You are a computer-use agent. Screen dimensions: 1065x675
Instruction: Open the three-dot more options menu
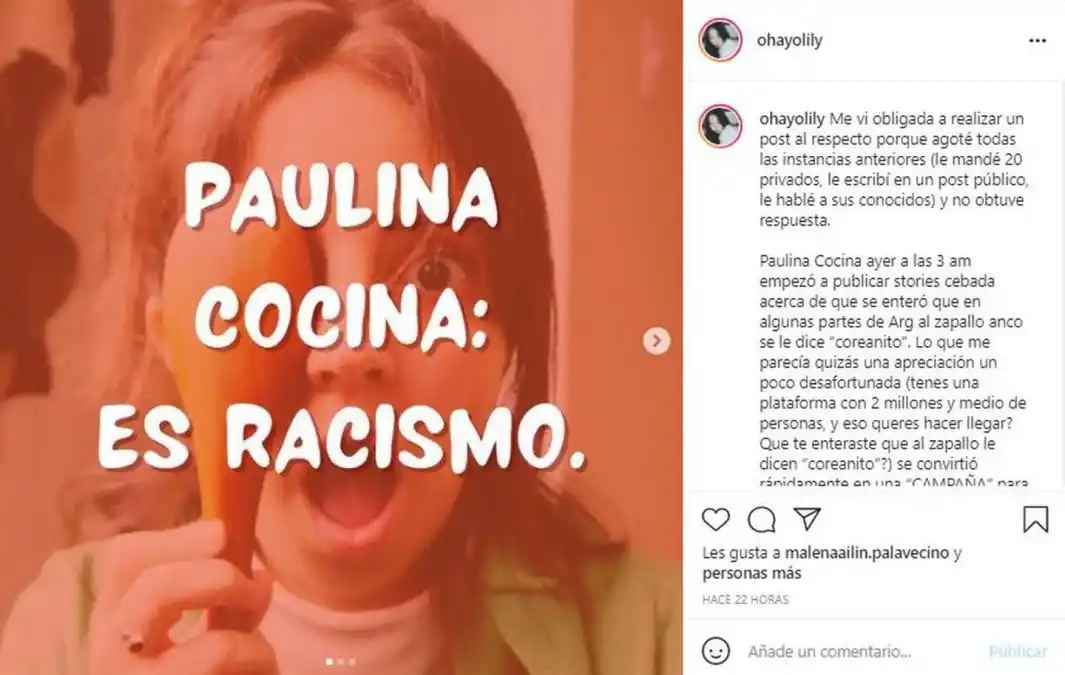pyautogui.click(x=1037, y=41)
